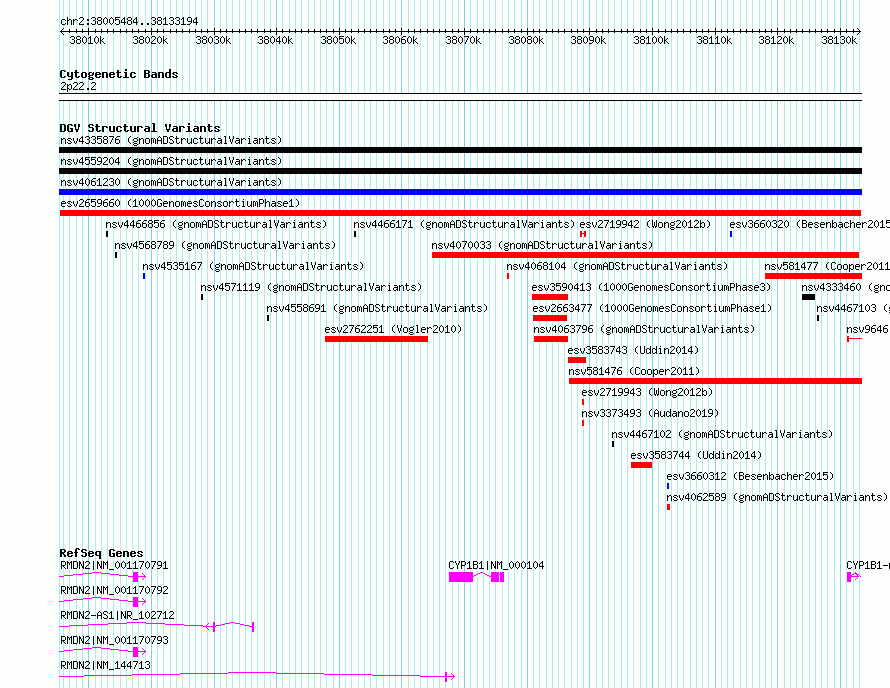
Task: Open esv3590413 (1000GenomesConsortiumPhase3) label
Action: [x=652, y=287]
